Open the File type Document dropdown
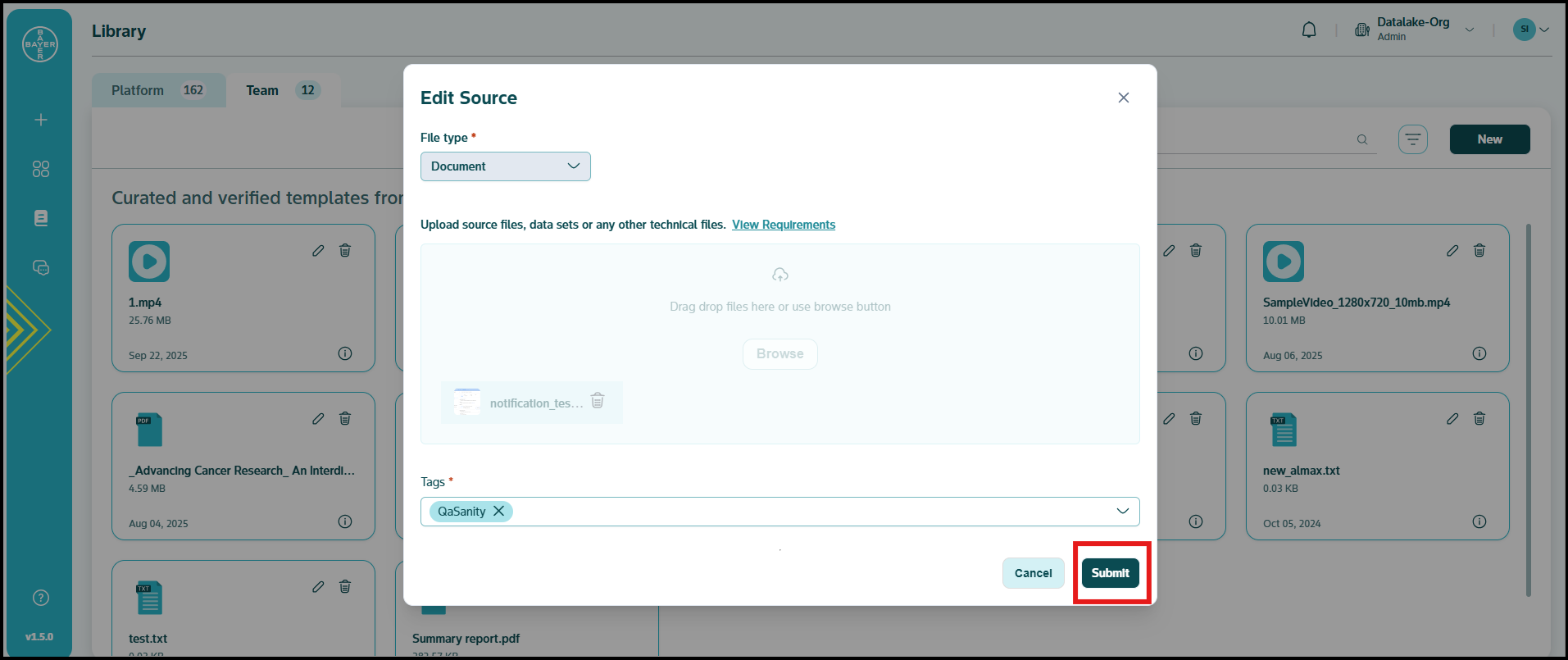Image resolution: width=1568 pixels, height=660 pixels. [x=506, y=166]
